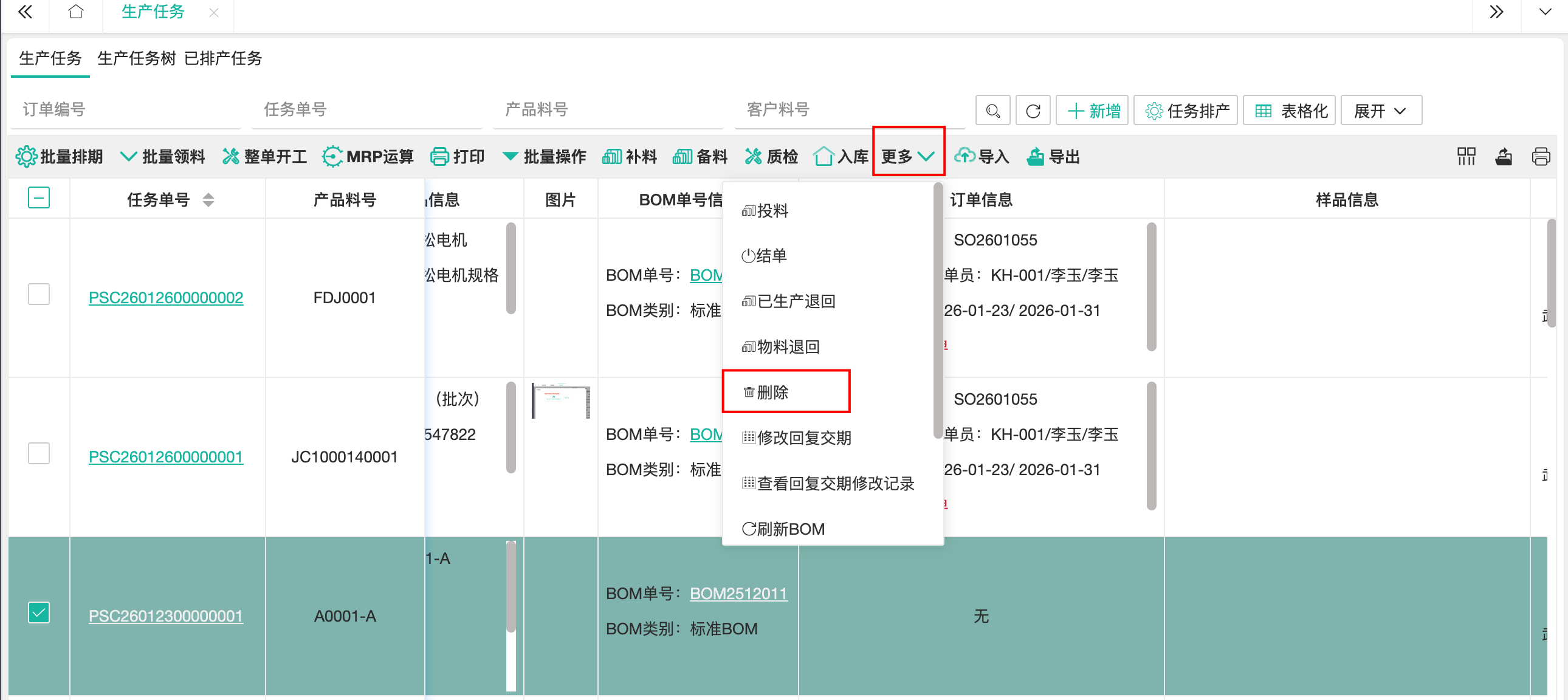
Task: Click the home icon tab
Action: pos(75,12)
